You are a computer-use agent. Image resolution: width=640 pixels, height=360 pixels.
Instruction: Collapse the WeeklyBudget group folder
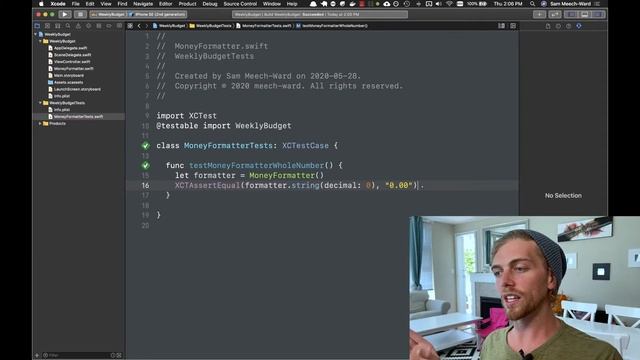click(40, 41)
